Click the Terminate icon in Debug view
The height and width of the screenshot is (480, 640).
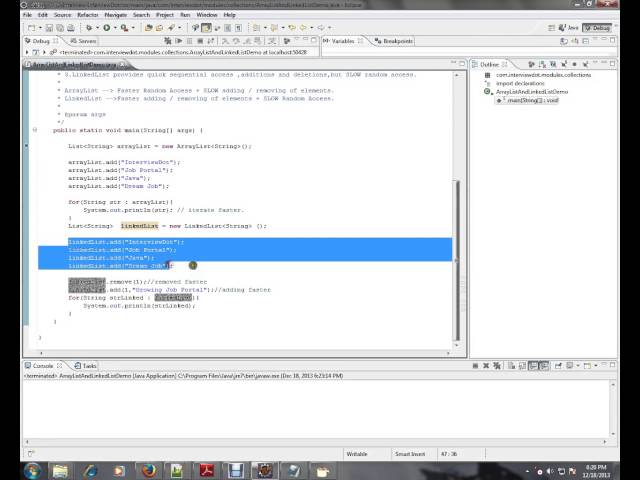tap(200, 41)
